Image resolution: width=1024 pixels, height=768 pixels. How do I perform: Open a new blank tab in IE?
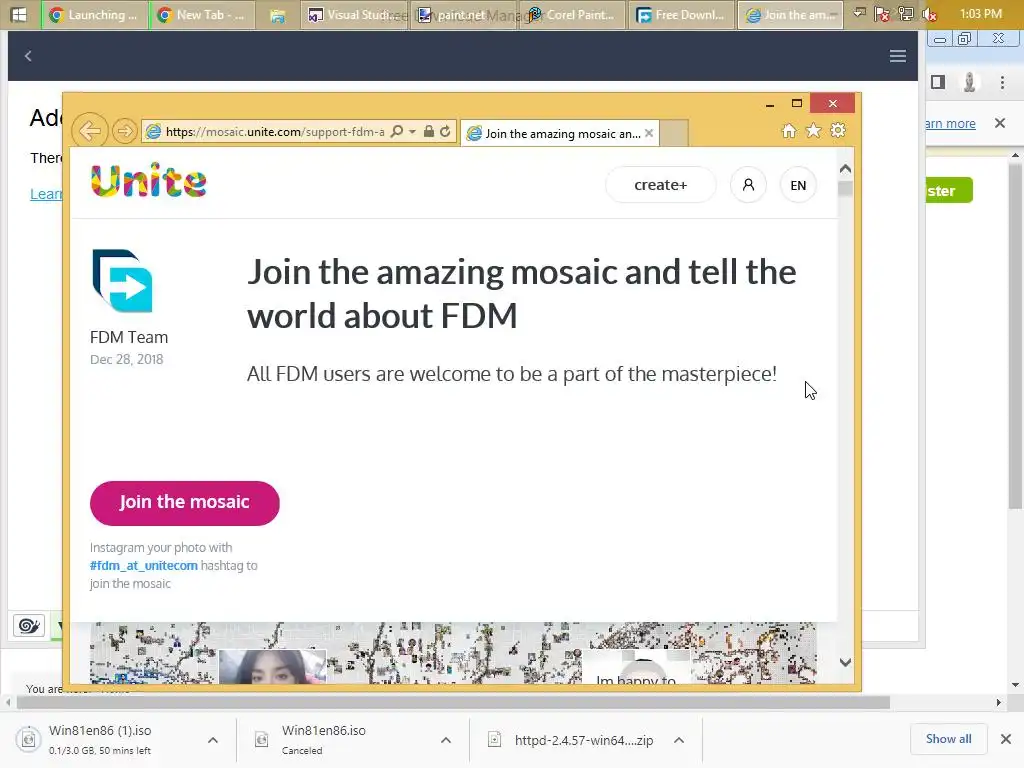click(674, 133)
